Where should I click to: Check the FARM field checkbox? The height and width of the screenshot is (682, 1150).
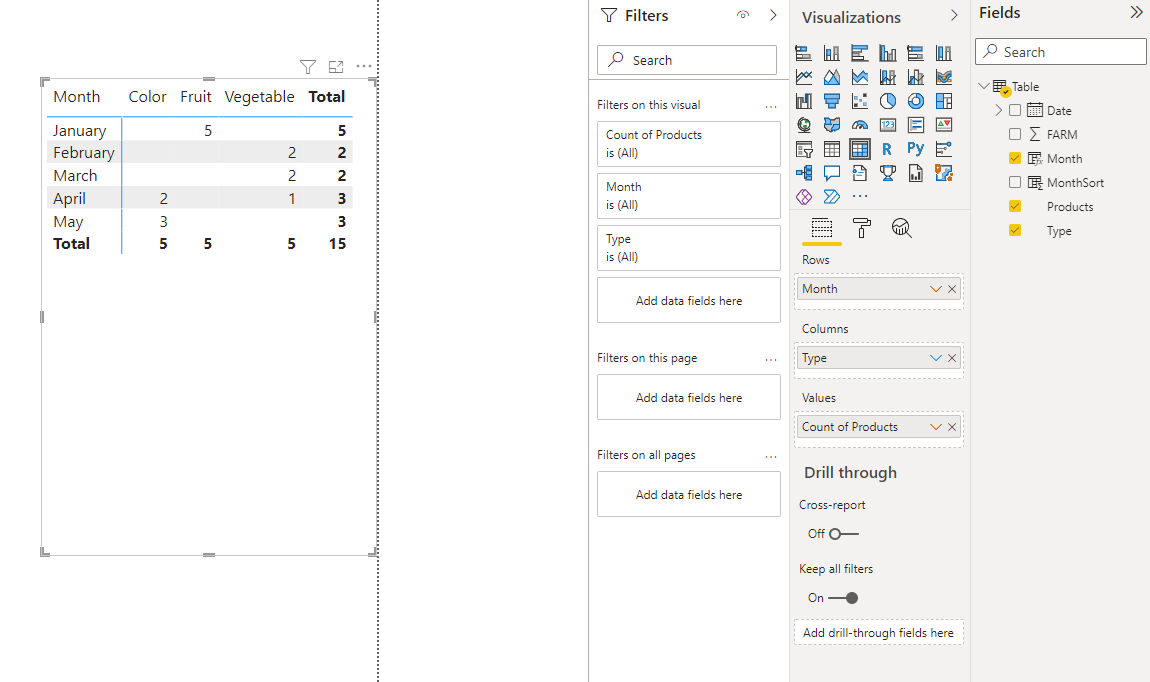click(x=1015, y=134)
